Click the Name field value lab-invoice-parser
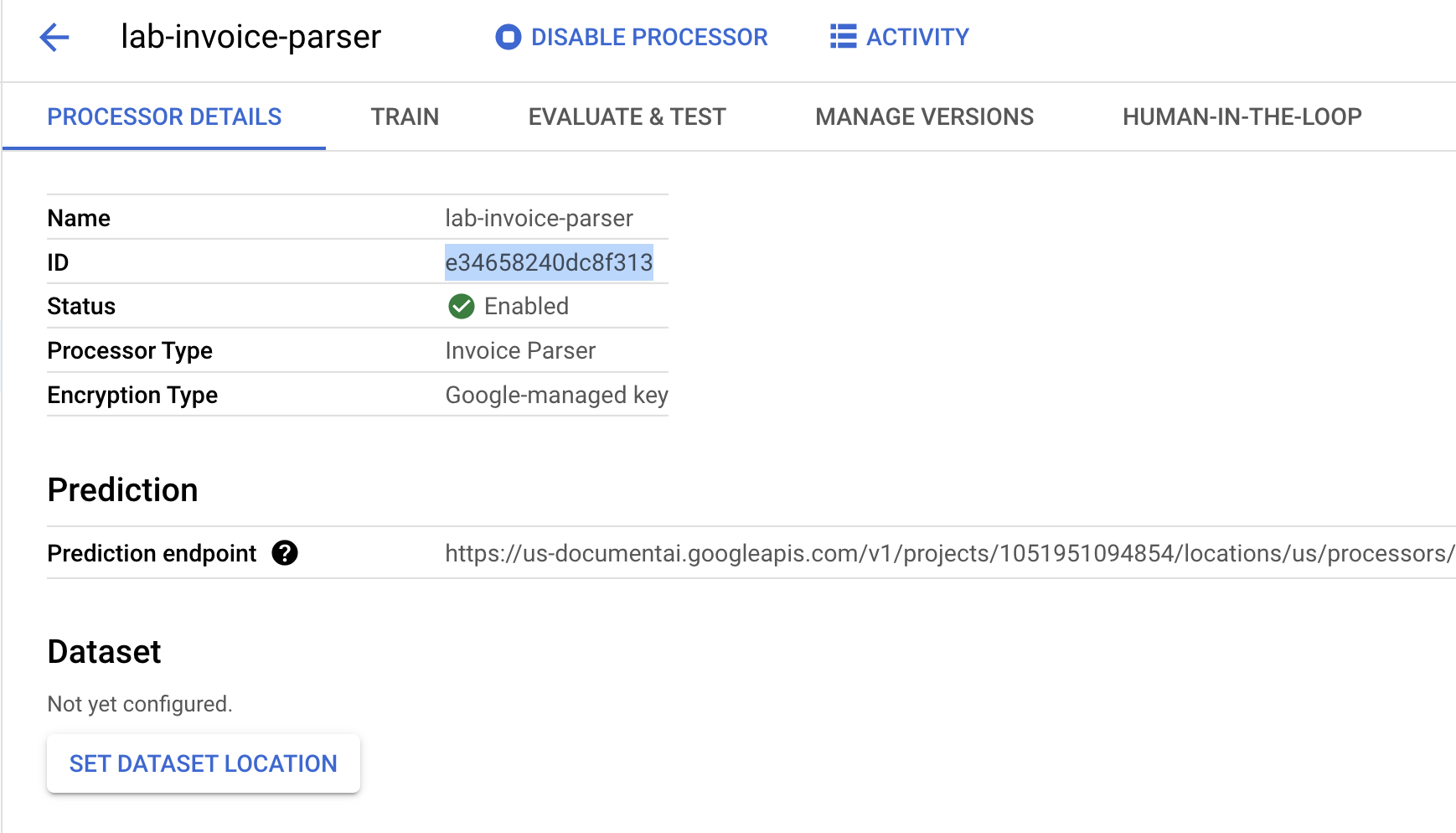The width and height of the screenshot is (1456, 833). click(539, 218)
